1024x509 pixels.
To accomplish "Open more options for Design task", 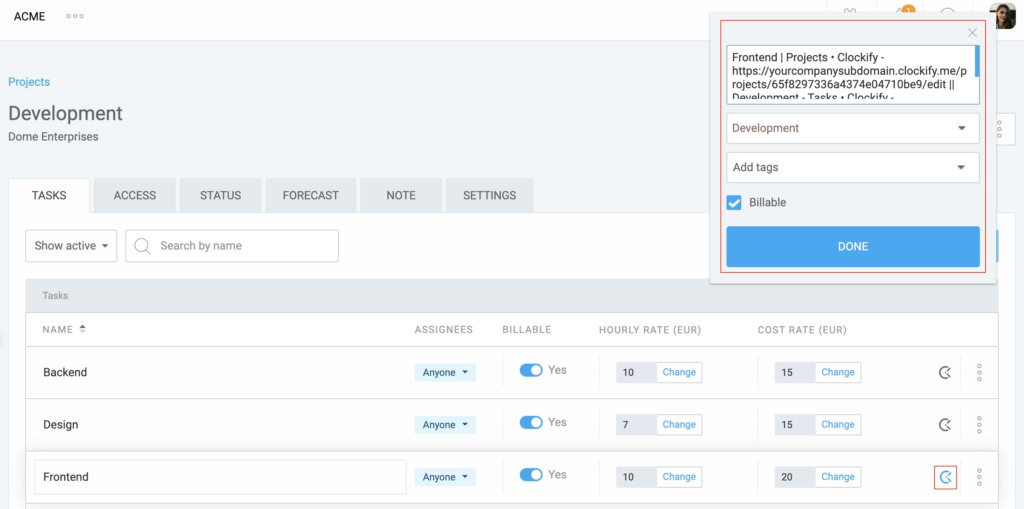I will (x=979, y=425).
